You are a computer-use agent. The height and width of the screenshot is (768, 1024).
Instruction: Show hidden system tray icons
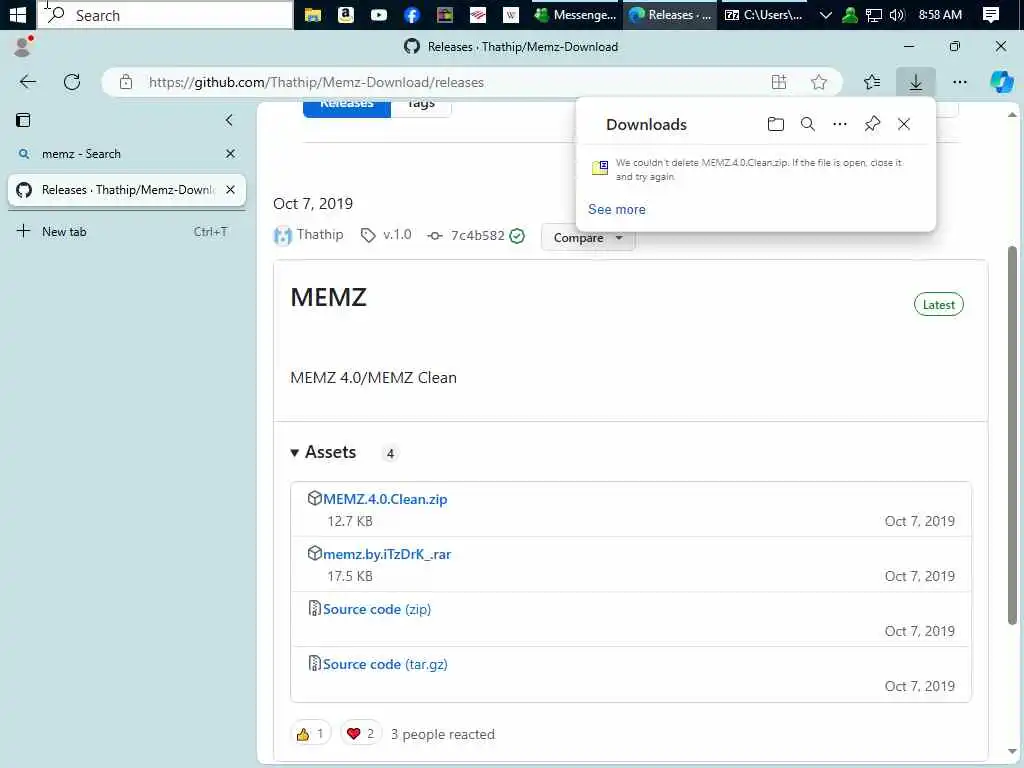coord(825,14)
